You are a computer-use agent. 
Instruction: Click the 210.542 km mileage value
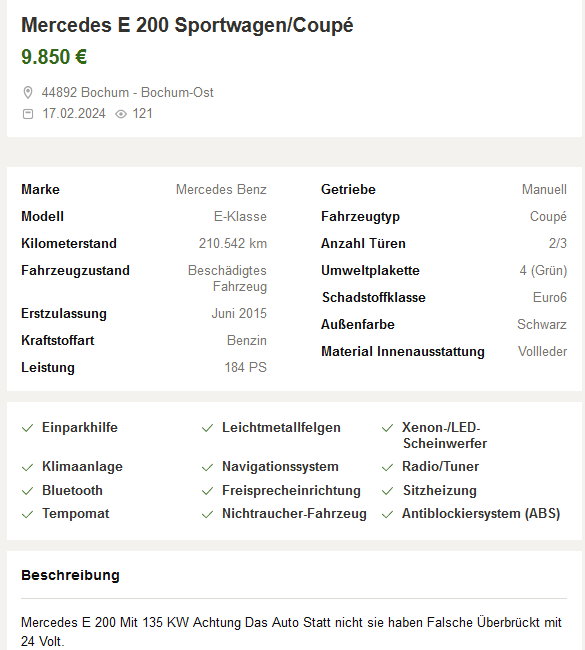coord(233,243)
